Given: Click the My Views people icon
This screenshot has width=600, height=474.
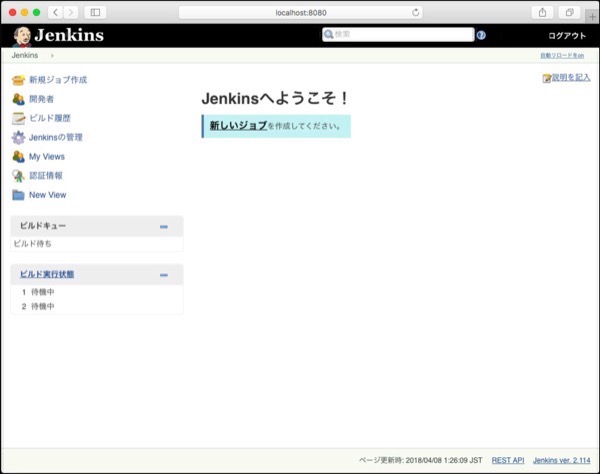Looking at the screenshot, I should pos(18,156).
